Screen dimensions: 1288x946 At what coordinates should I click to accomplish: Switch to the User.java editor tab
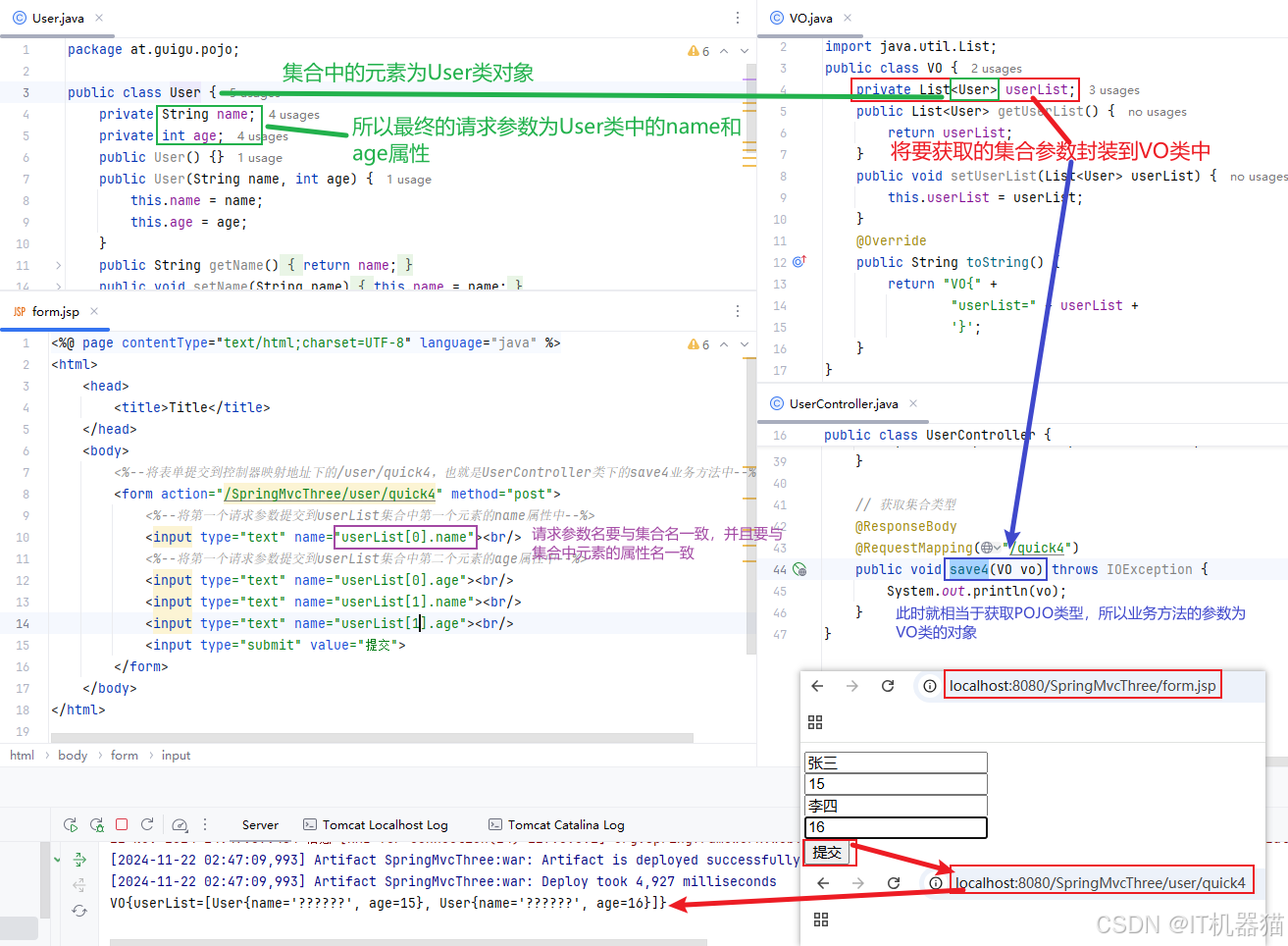(58, 18)
